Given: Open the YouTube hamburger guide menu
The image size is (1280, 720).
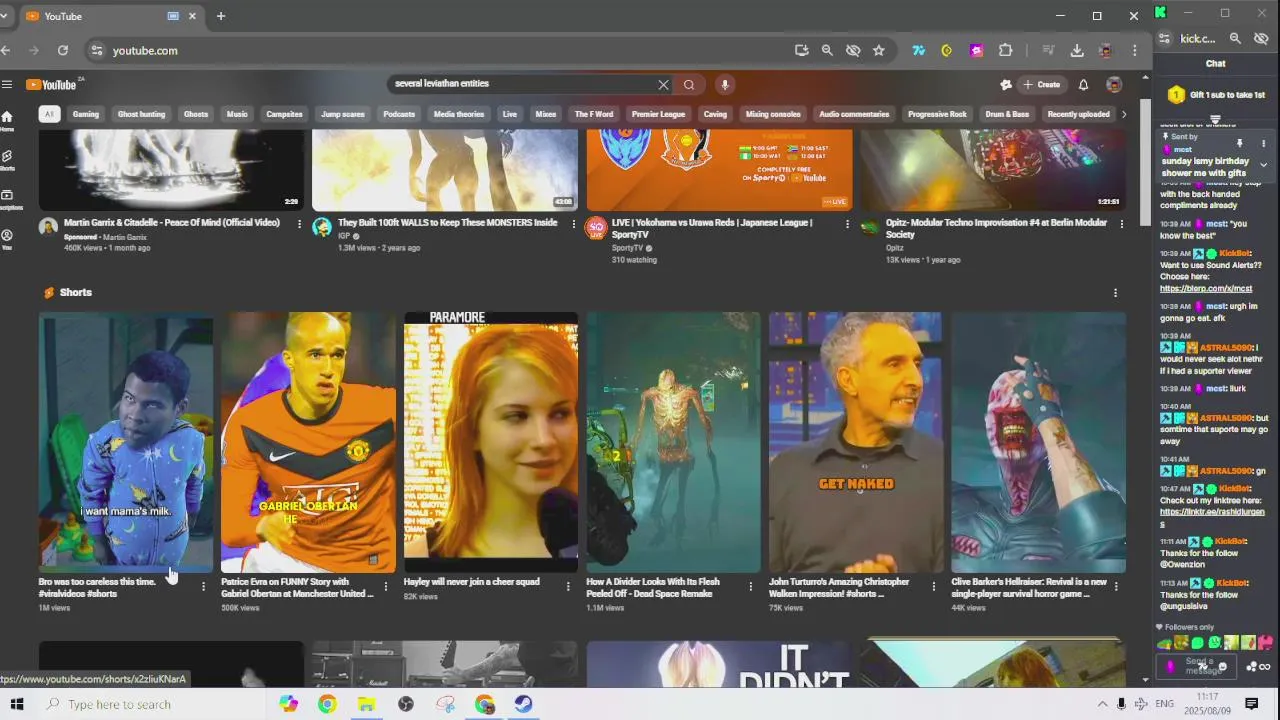Looking at the screenshot, I should point(7,85).
